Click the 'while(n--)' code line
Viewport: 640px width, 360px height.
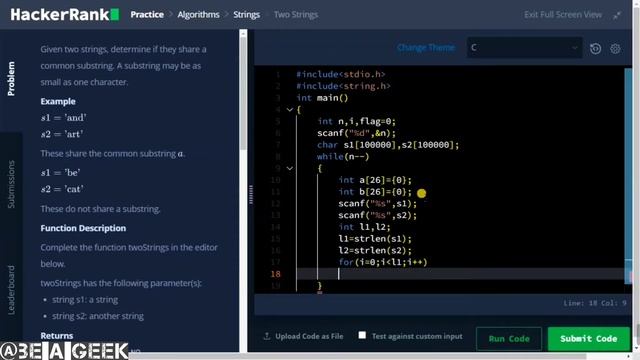point(343,157)
